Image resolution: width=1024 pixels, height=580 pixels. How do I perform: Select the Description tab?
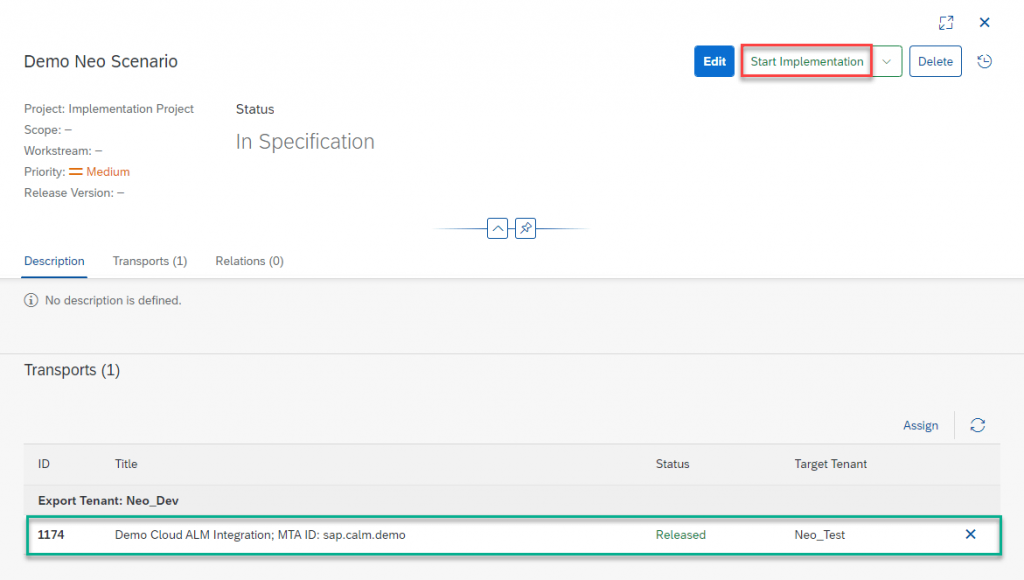54,261
